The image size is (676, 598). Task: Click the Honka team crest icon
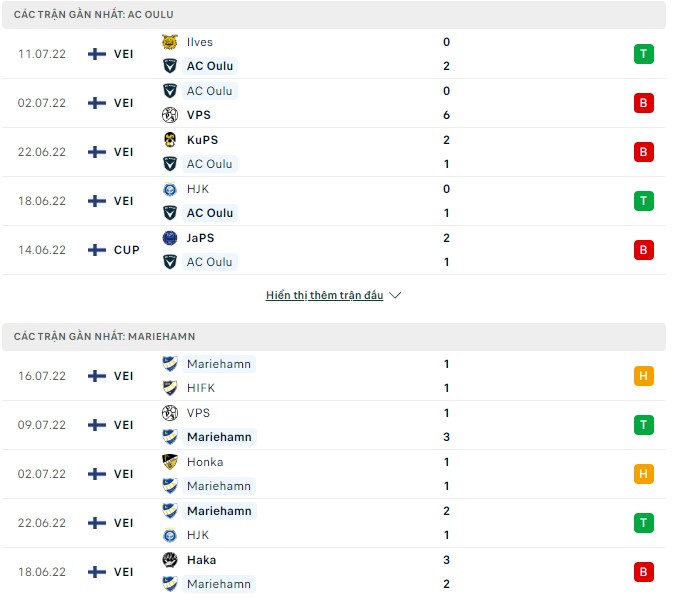pos(169,462)
